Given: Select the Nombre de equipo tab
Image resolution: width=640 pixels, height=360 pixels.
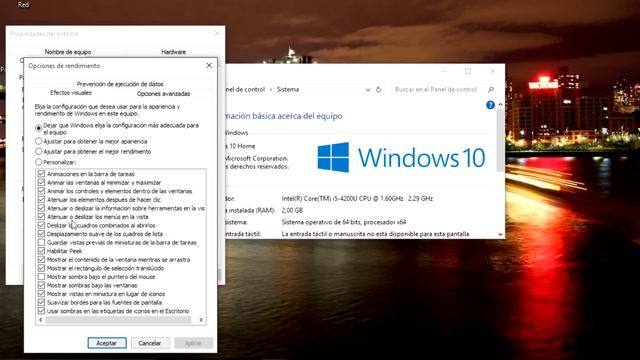Looking at the screenshot, I should click(x=68, y=52).
